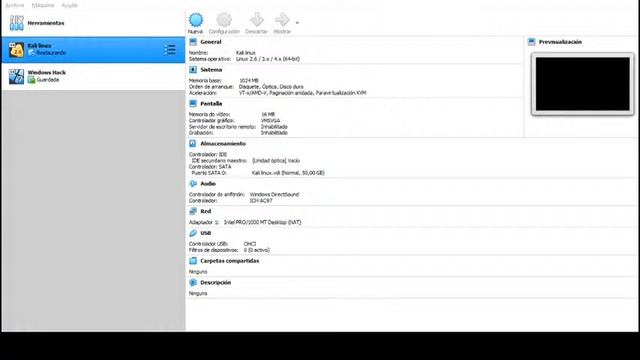Click the Windows Hack VM icon
The width and height of the screenshot is (640, 360).
(16, 76)
